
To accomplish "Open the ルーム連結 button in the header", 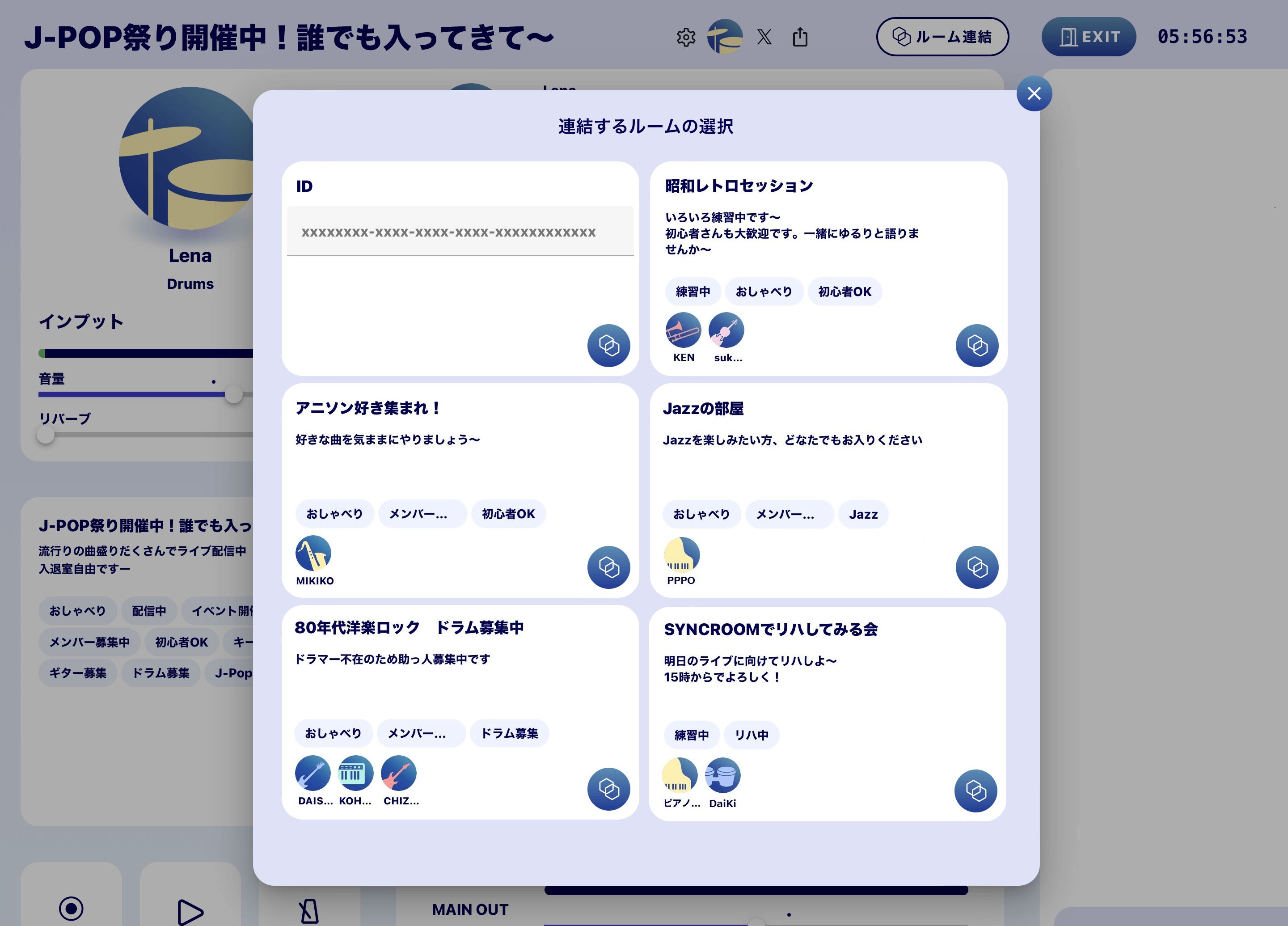I will tap(942, 36).
